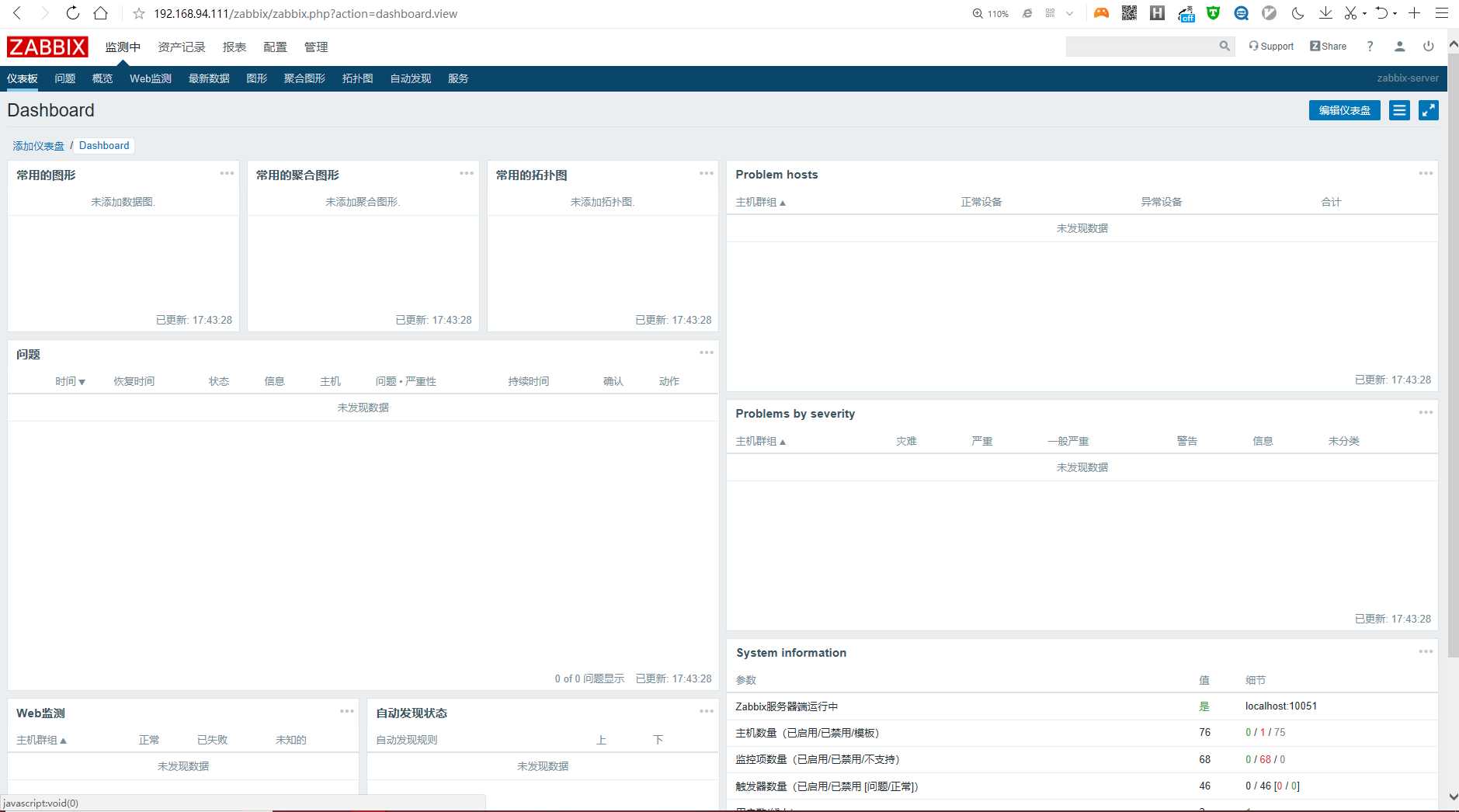Open the 问题 widget options menu

coord(707,352)
